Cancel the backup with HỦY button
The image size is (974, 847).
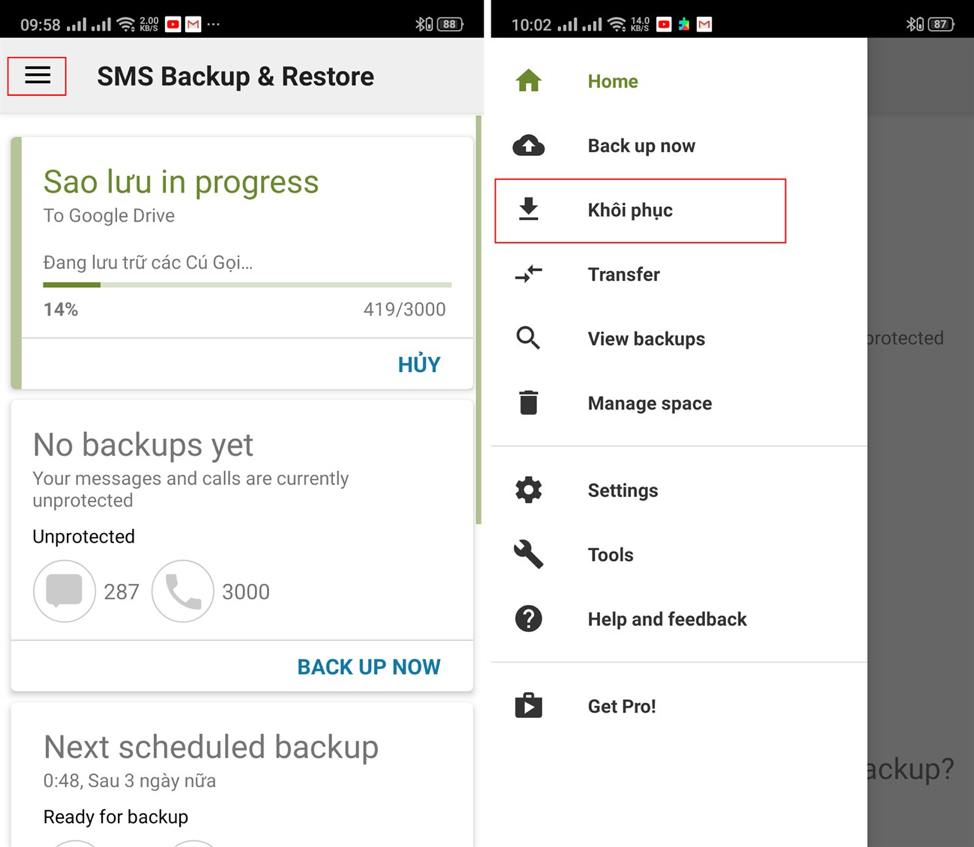click(x=419, y=364)
